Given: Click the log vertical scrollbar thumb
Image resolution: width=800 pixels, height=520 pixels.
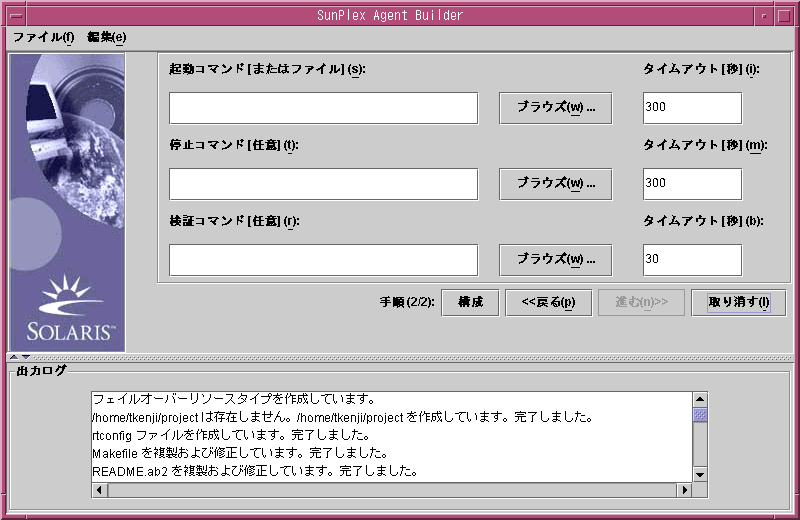Looking at the screenshot, I should coord(700,415).
